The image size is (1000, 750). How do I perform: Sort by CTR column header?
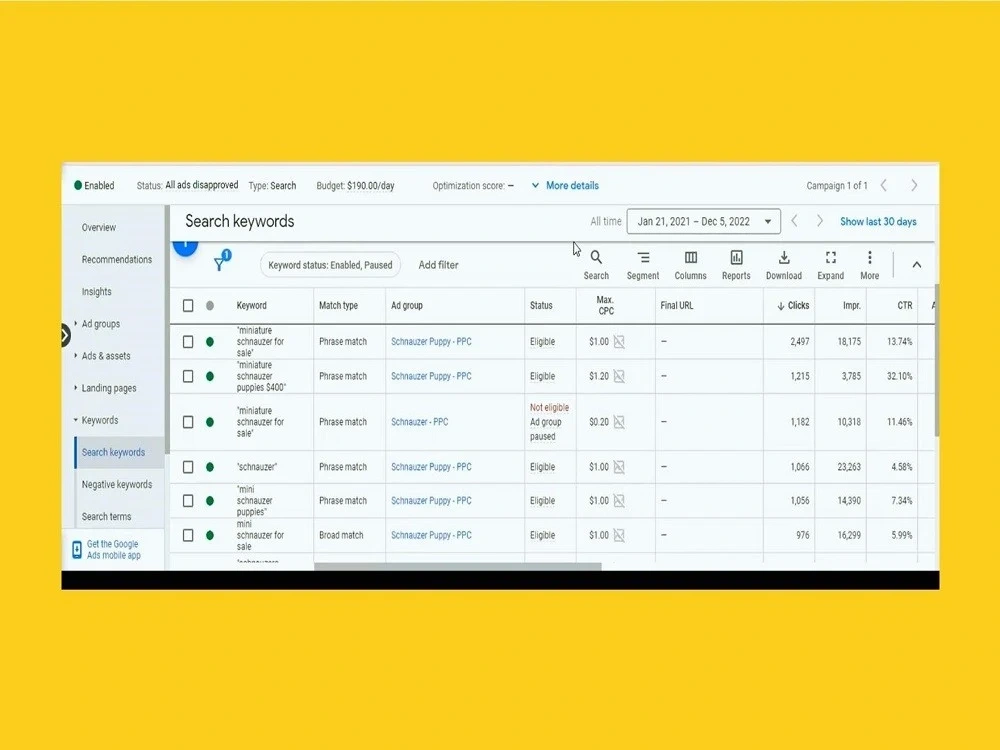click(x=904, y=305)
